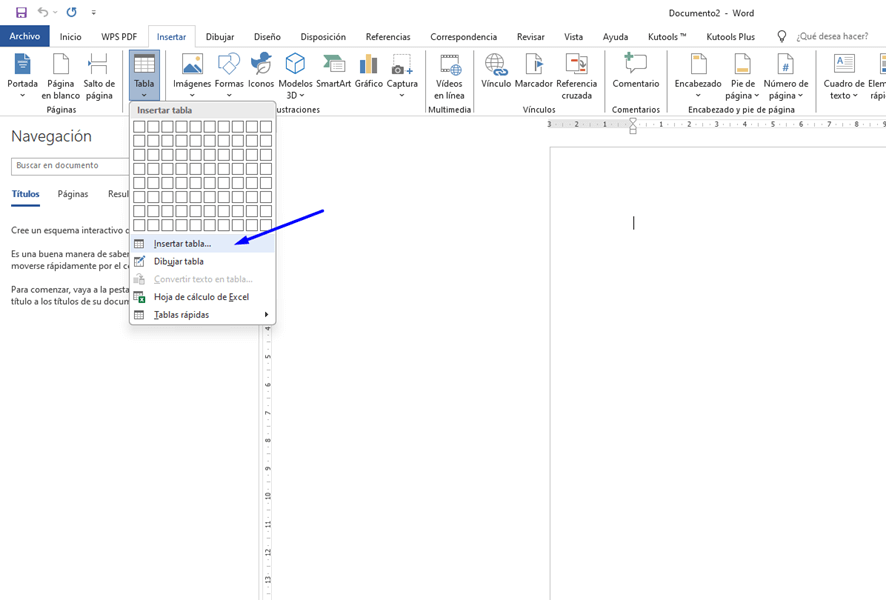The height and width of the screenshot is (600, 886).
Task: Open the Tablas rápidas submenu
Action: [x=182, y=314]
